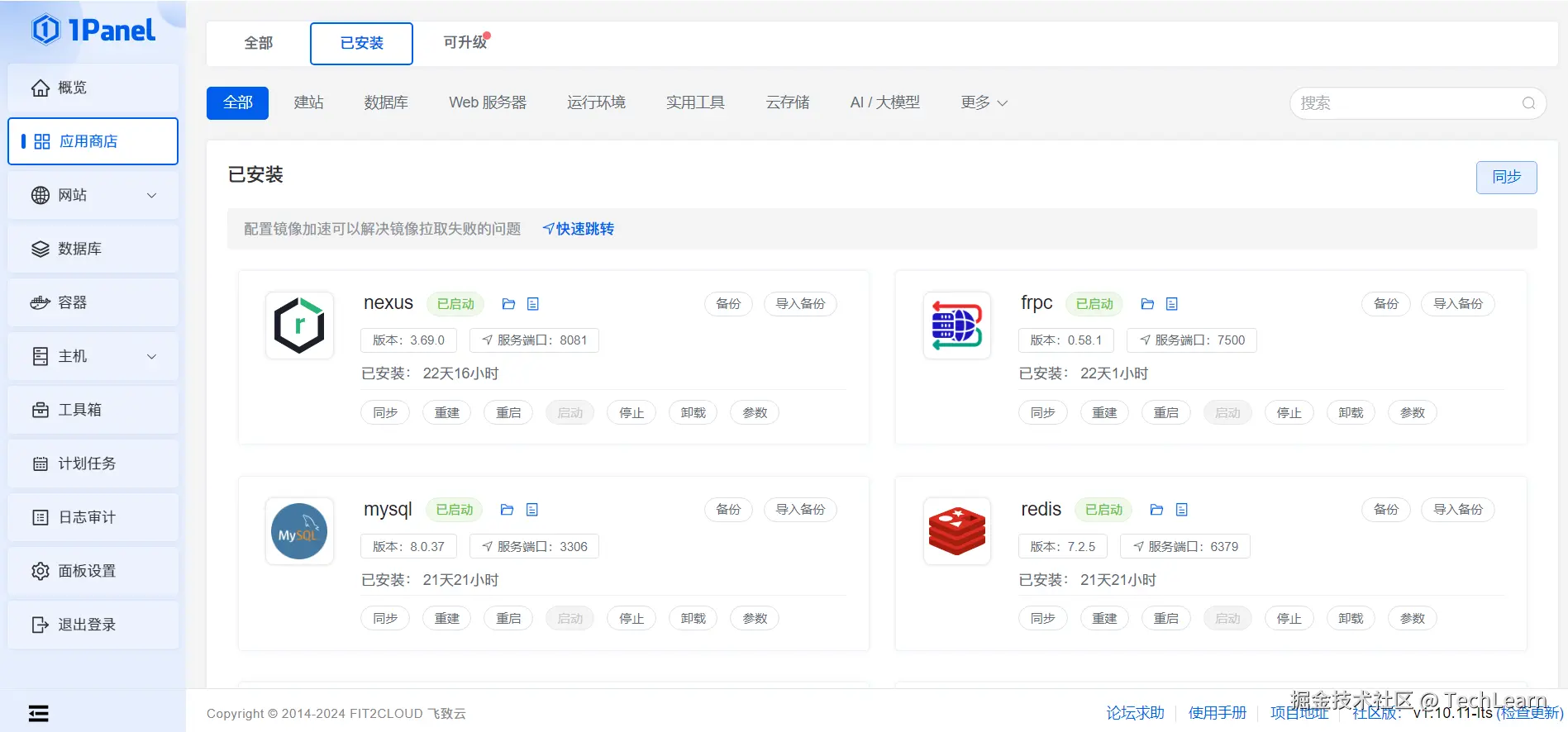Click frpc 停止 stop button
Screen dimensions: 1568x732
[1289, 412]
